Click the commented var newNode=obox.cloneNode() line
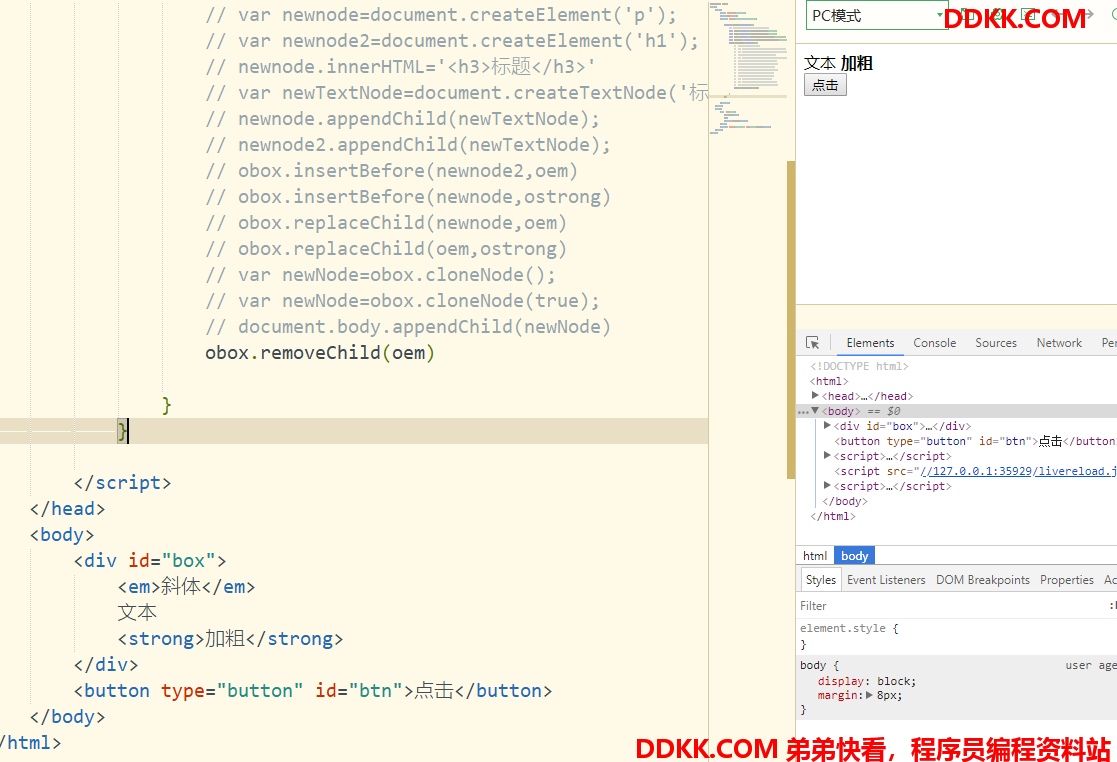Viewport: 1117px width, 762px height. pyautogui.click(x=380, y=275)
